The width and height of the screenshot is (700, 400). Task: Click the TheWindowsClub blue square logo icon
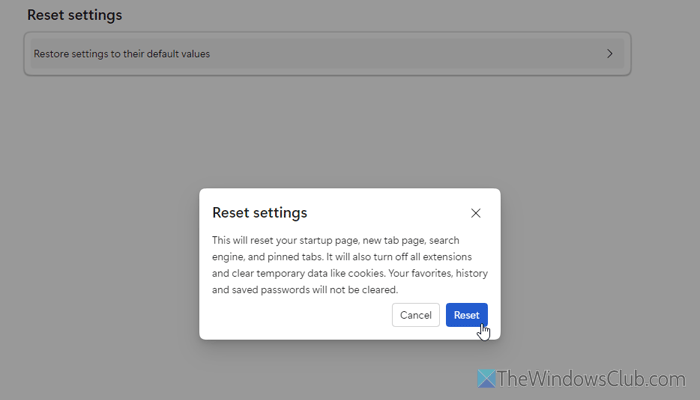click(x=486, y=379)
